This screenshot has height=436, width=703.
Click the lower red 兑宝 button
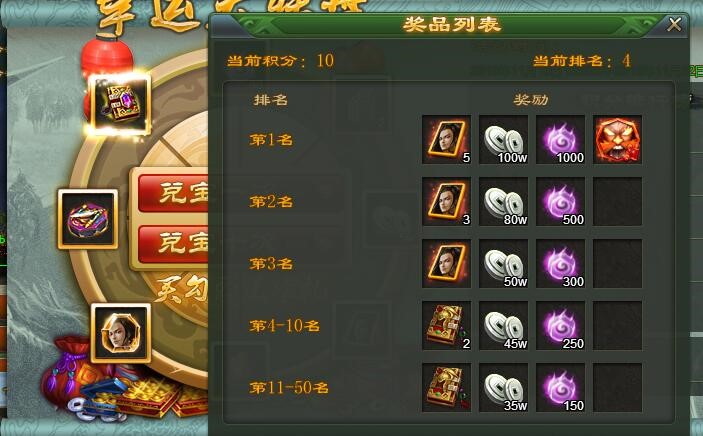pyautogui.click(x=173, y=244)
